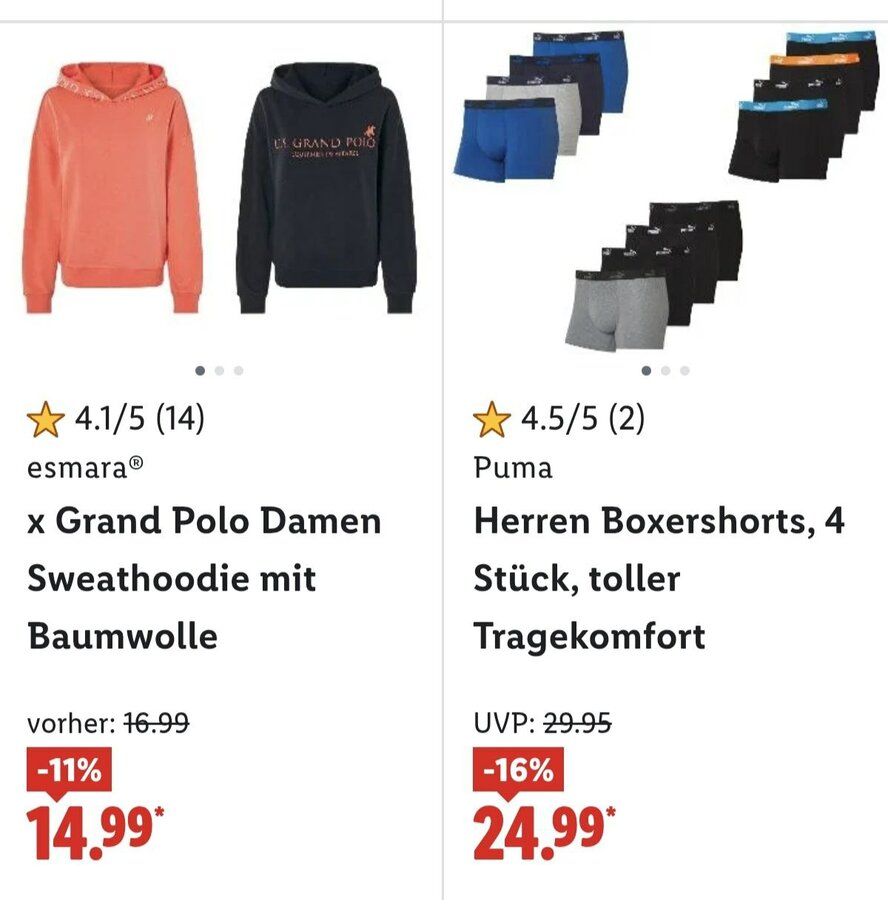View the black boxershorts pack with colored waistbands

pos(804,106)
